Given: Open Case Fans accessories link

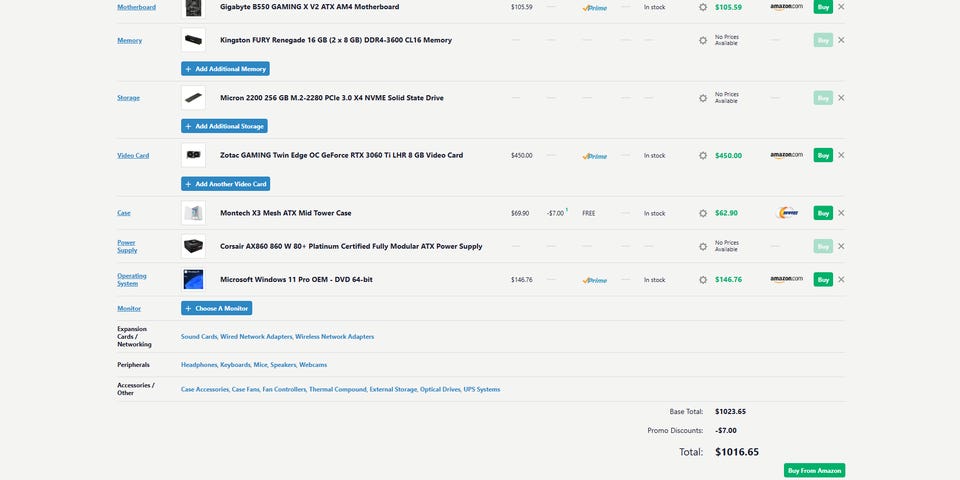Looking at the screenshot, I should tap(246, 389).
